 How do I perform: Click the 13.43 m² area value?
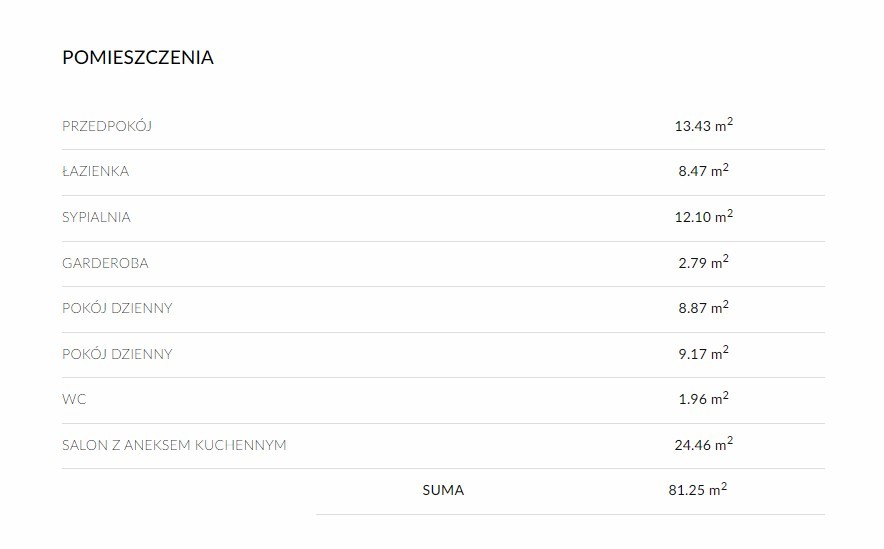pos(704,125)
